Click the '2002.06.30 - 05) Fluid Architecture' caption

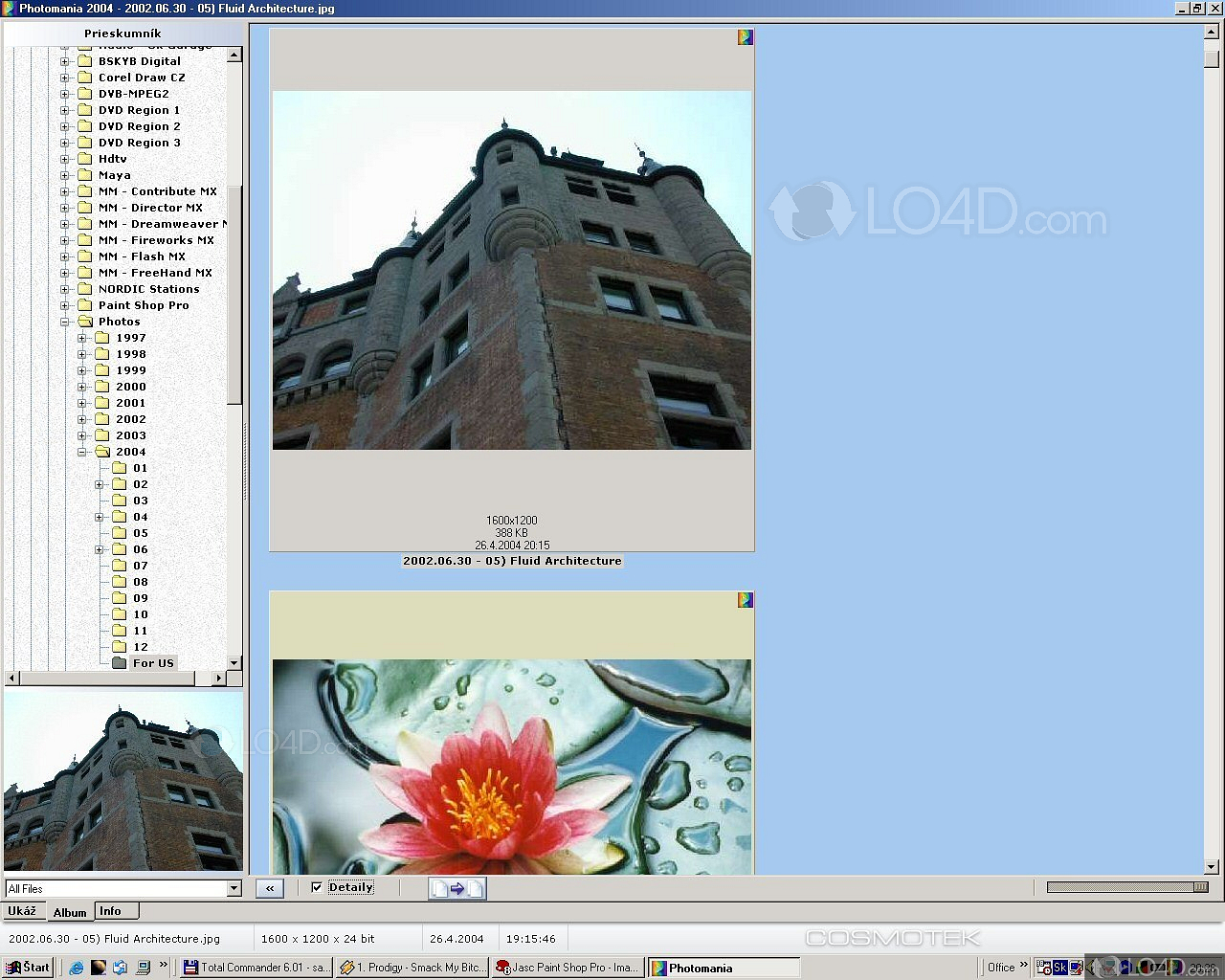point(512,561)
